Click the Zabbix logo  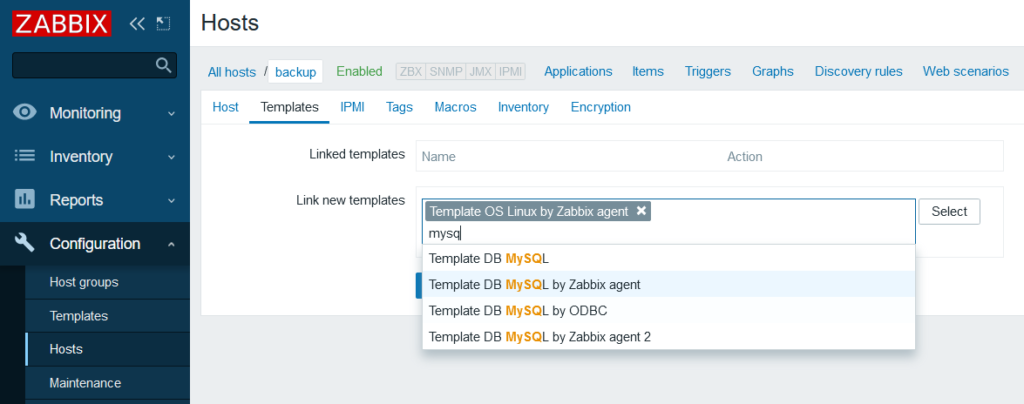coord(61,23)
